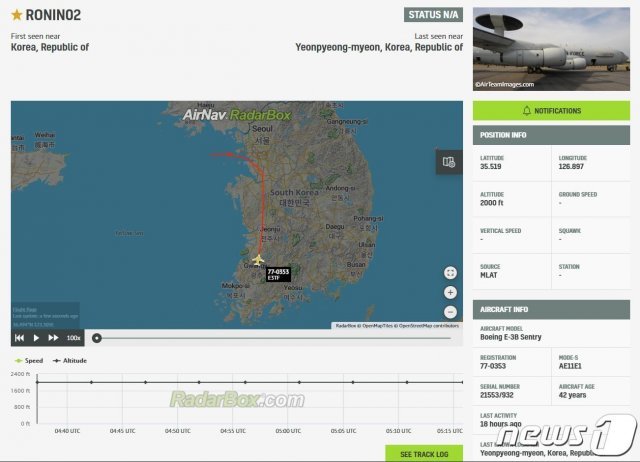The width and height of the screenshot is (640, 462).
Task: Fast forward the flight replay
Action: (x=53, y=338)
